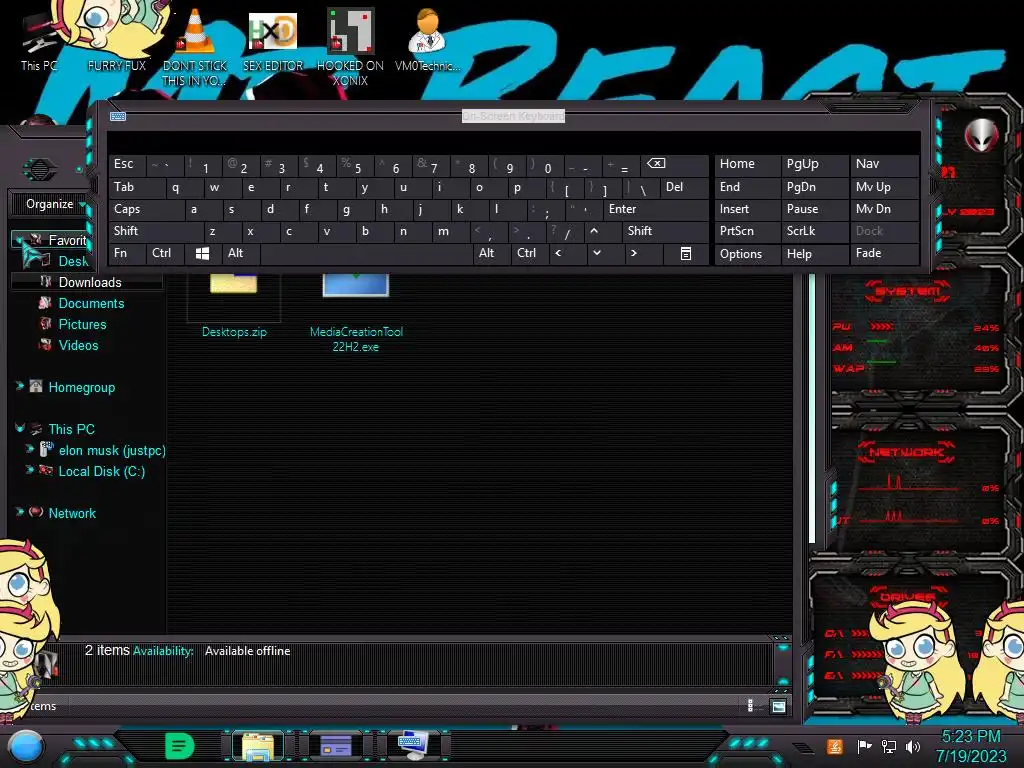This screenshot has width=1024, height=768.
Task: Click the context menu key on keyboard
Action: click(x=685, y=253)
